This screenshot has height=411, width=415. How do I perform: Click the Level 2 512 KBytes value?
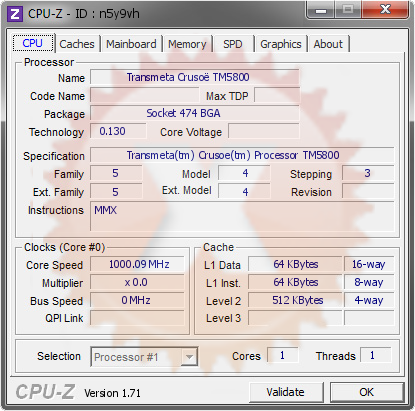click(295, 300)
